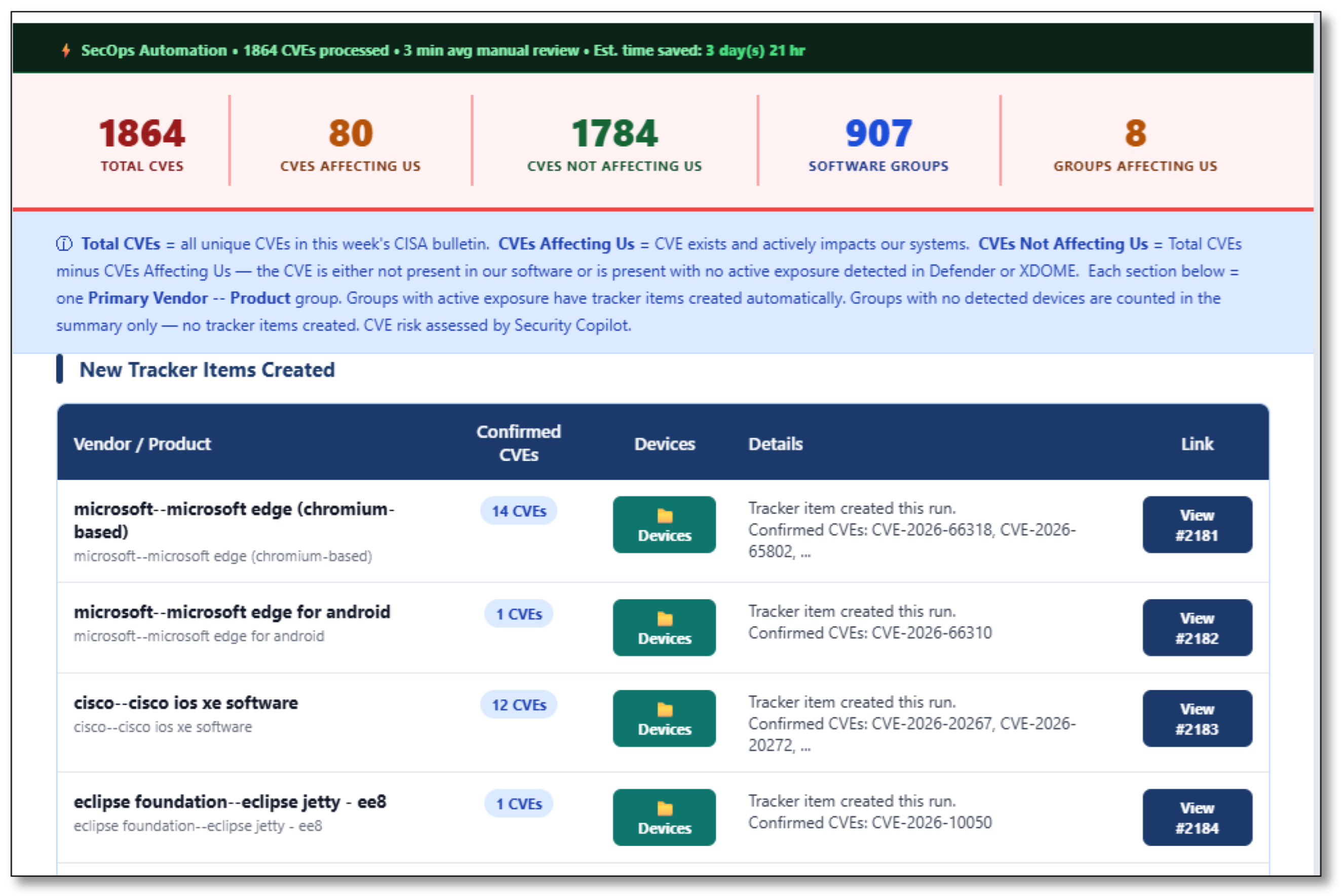Click the Vendor / Product column header
This screenshot has width=1344, height=896.
point(142,444)
